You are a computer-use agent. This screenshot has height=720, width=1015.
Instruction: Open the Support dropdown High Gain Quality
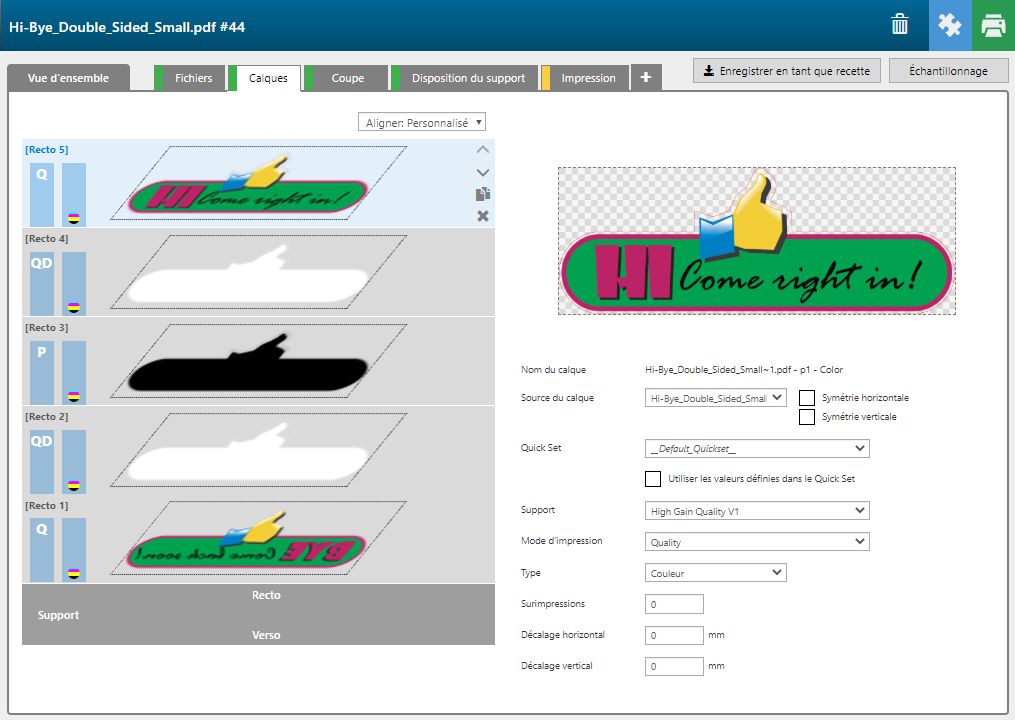[757, 511]
